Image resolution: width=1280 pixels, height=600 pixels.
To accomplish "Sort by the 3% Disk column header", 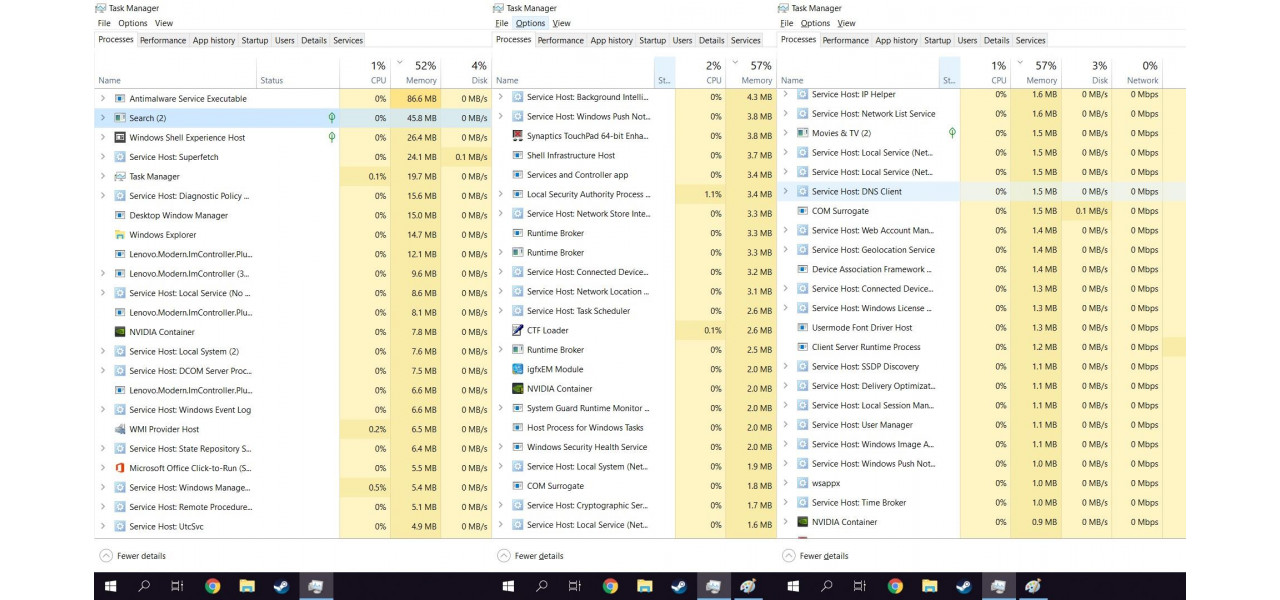I will pyautogui.click(x=1087, y=72).
